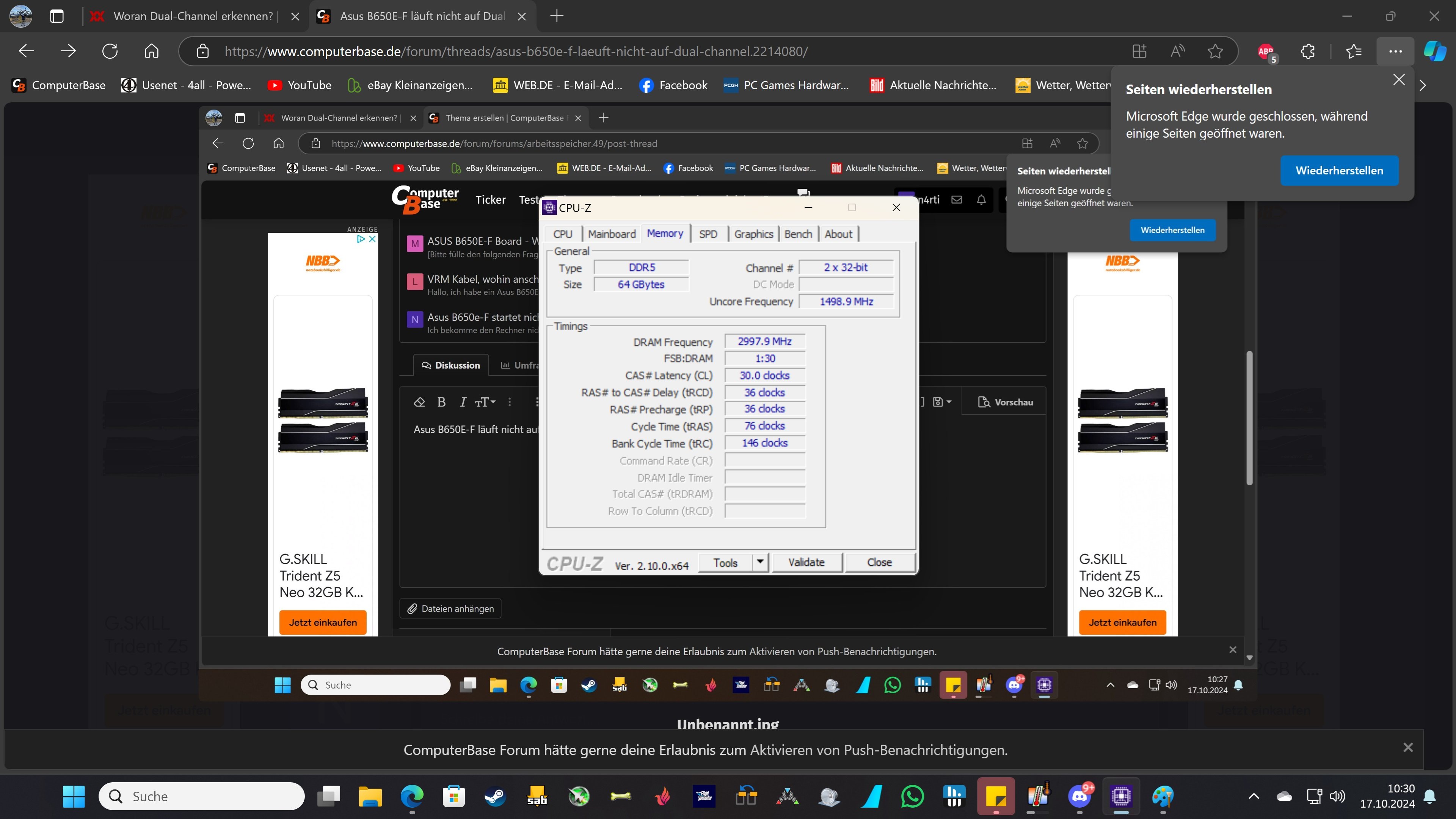
Task: Open the Edge Settings and more menu
Action: [1395, 52]
